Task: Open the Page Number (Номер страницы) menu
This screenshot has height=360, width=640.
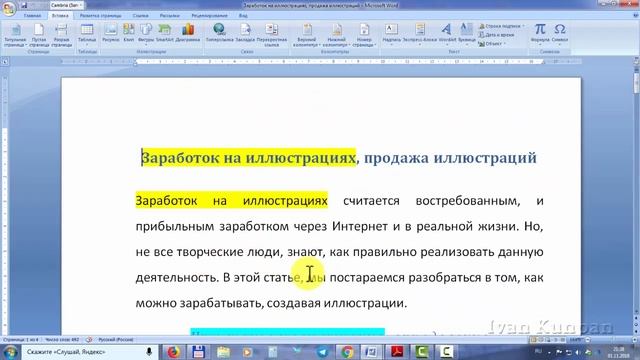Action: [x=364, y=35]
